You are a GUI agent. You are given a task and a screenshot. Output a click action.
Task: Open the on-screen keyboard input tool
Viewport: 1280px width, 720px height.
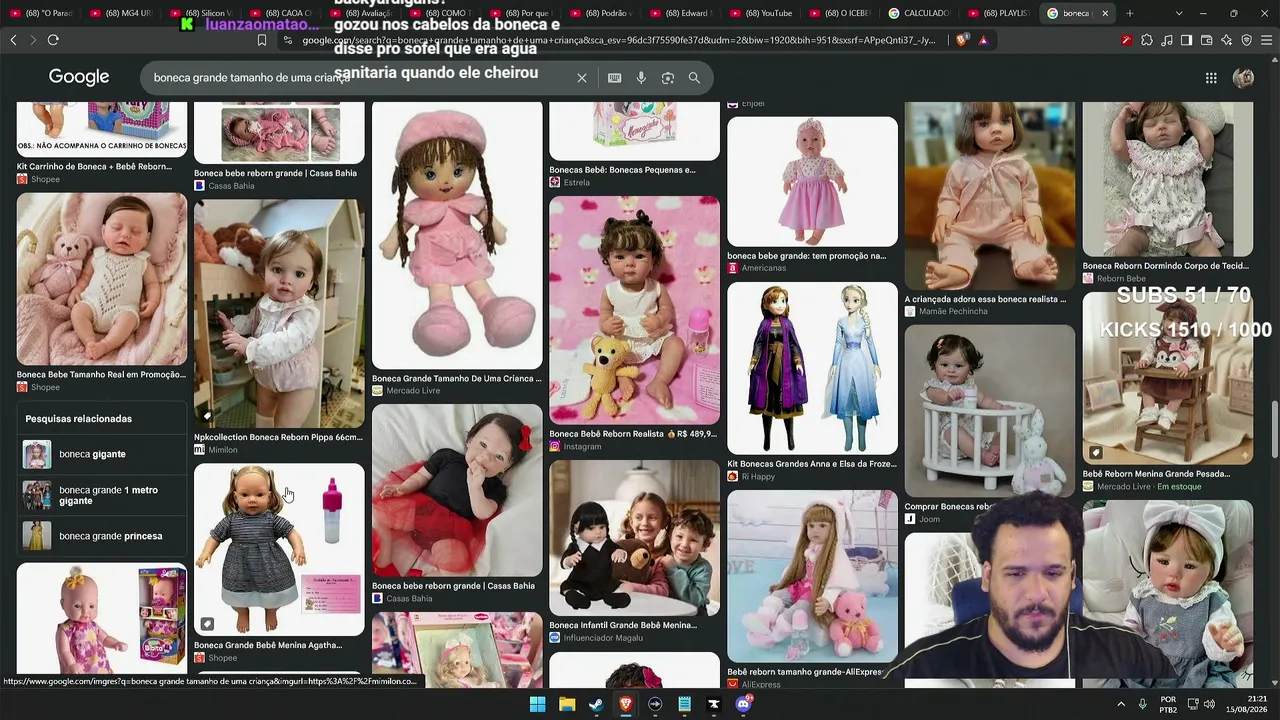[614, 78]
